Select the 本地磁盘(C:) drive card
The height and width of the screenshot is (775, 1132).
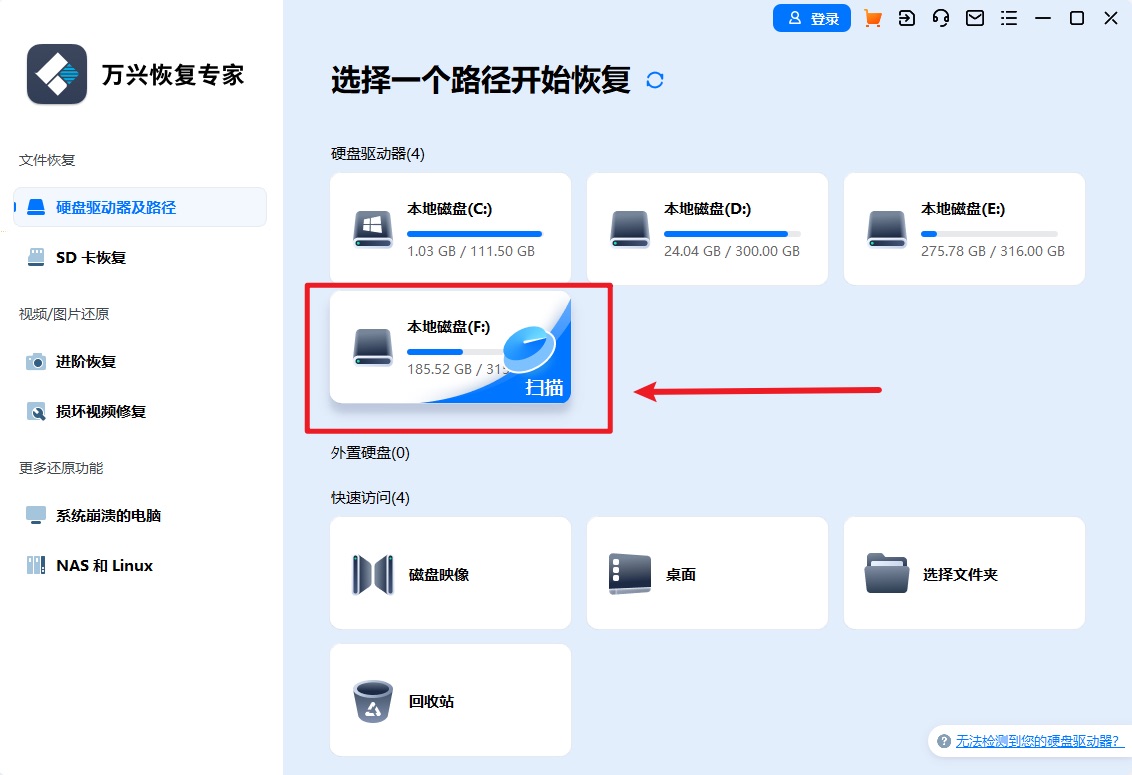click(x=450, y=228)
